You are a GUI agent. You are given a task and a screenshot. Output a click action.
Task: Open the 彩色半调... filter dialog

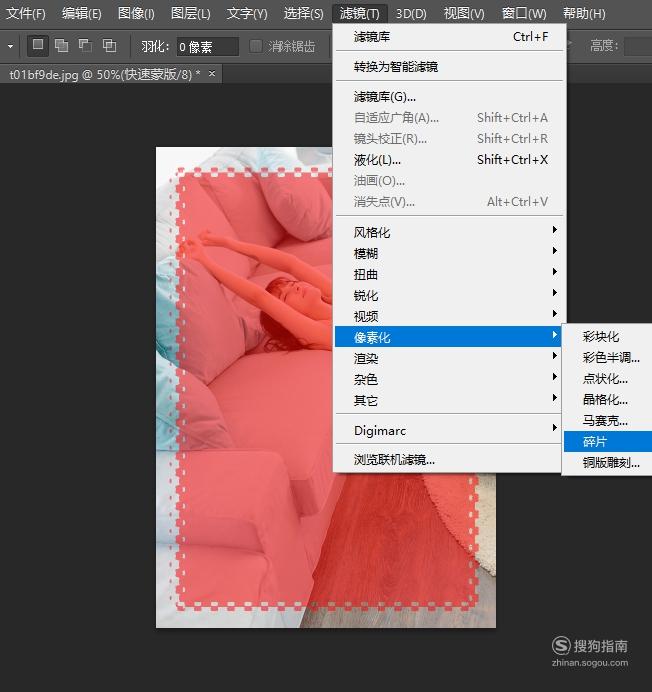(608, 357)
